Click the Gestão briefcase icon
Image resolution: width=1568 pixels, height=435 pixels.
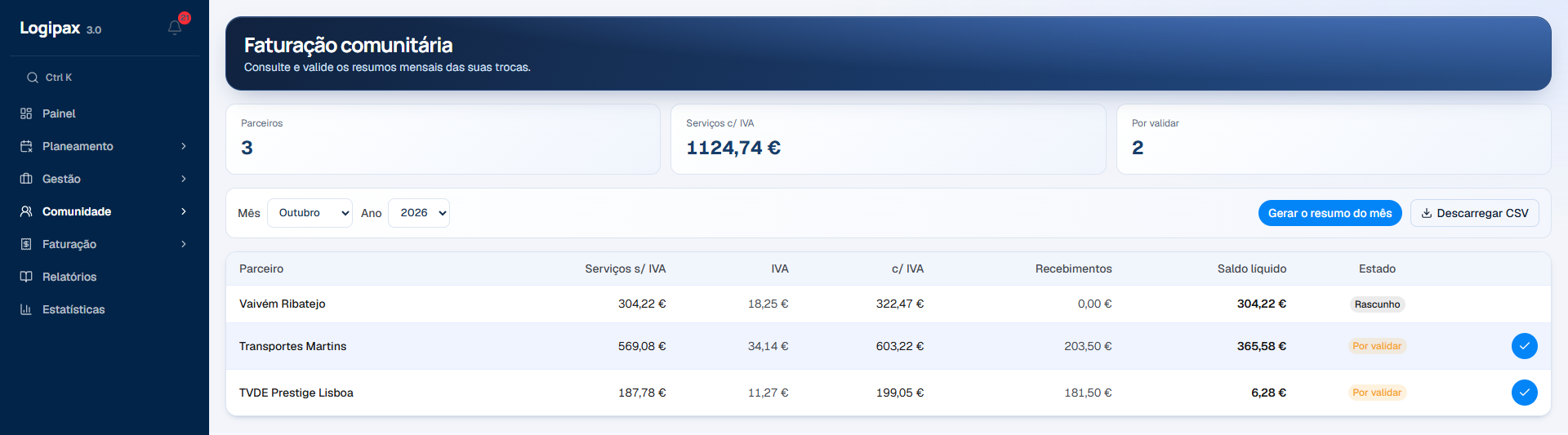click(26, 179)
